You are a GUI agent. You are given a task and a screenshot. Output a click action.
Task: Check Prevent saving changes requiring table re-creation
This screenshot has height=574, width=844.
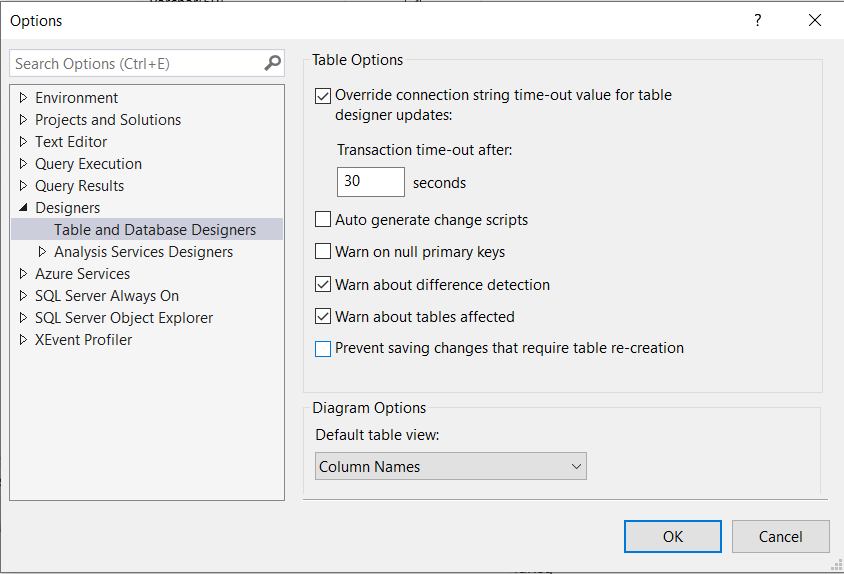(323, 349)
